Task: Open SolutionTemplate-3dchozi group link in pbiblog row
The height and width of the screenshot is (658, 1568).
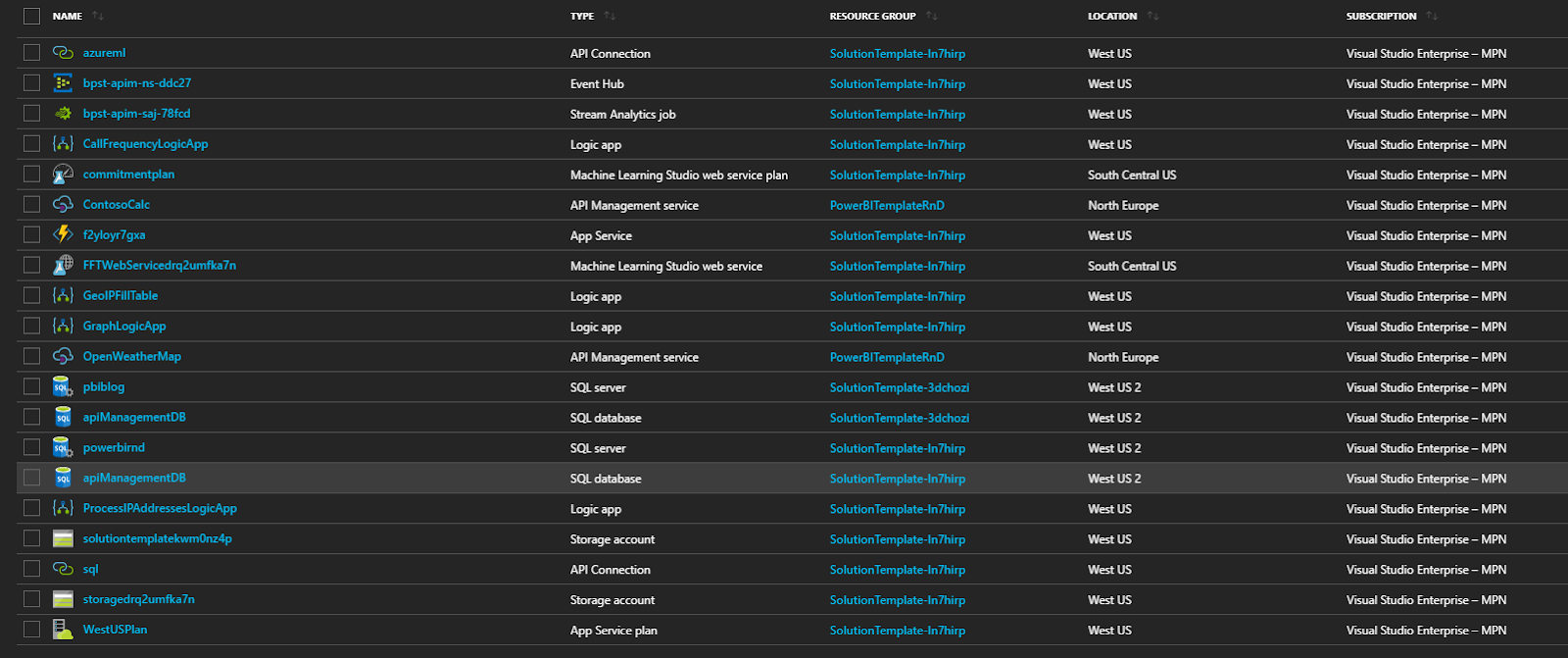Action: click(x=899, y=387)
